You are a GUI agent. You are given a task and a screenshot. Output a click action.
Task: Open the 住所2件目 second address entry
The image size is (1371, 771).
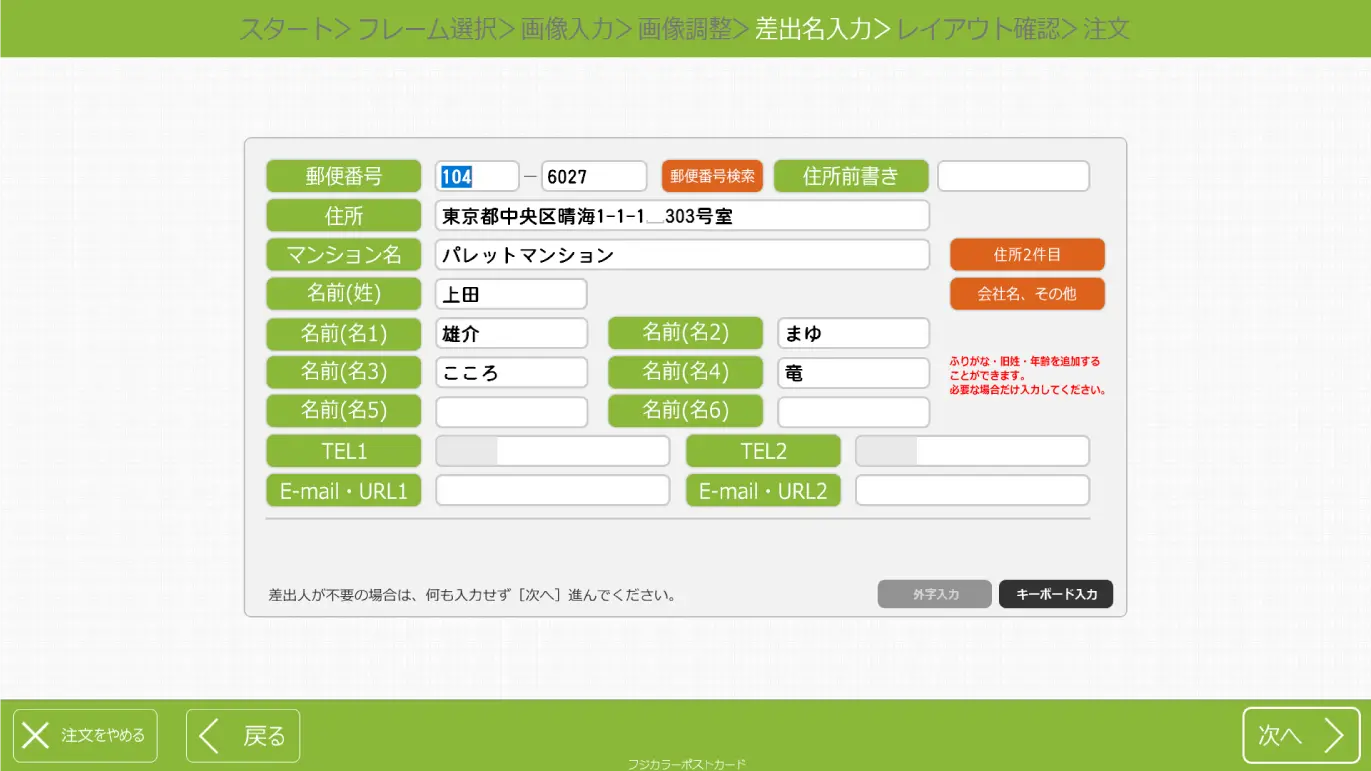[x=1027, y=255]
